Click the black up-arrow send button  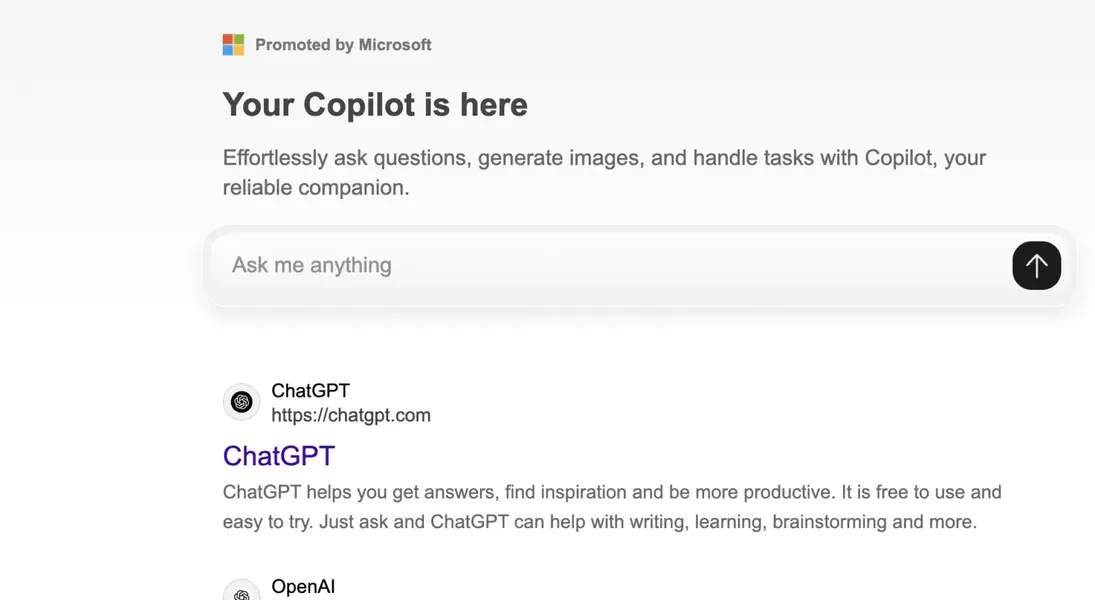(x=1036, y=266)
